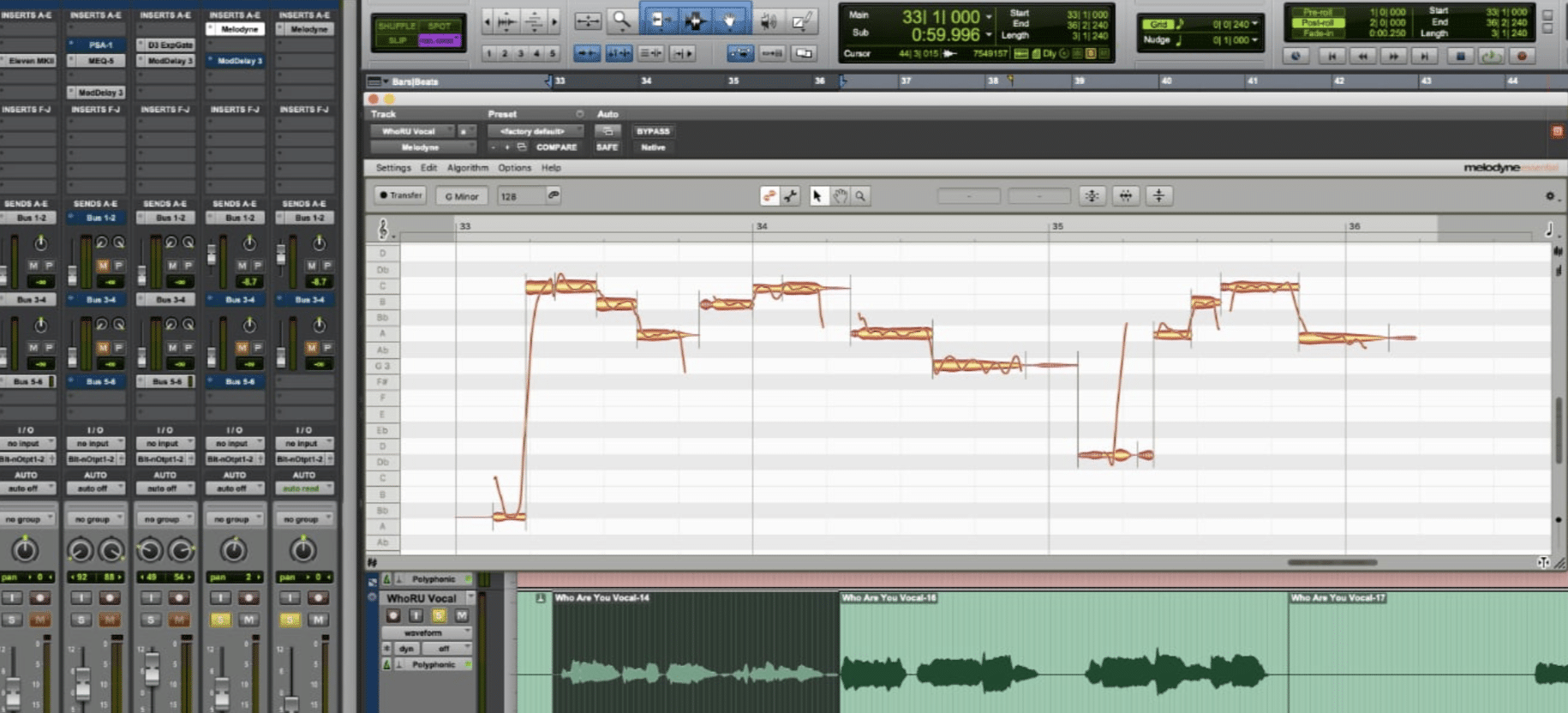Click Go to End transport button

pos(1424,56)
